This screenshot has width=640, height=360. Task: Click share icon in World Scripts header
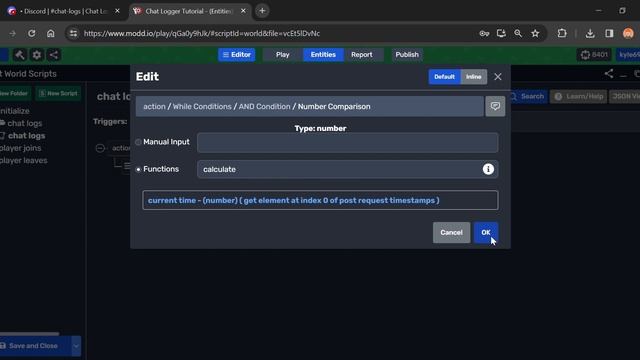coord(609,74)
